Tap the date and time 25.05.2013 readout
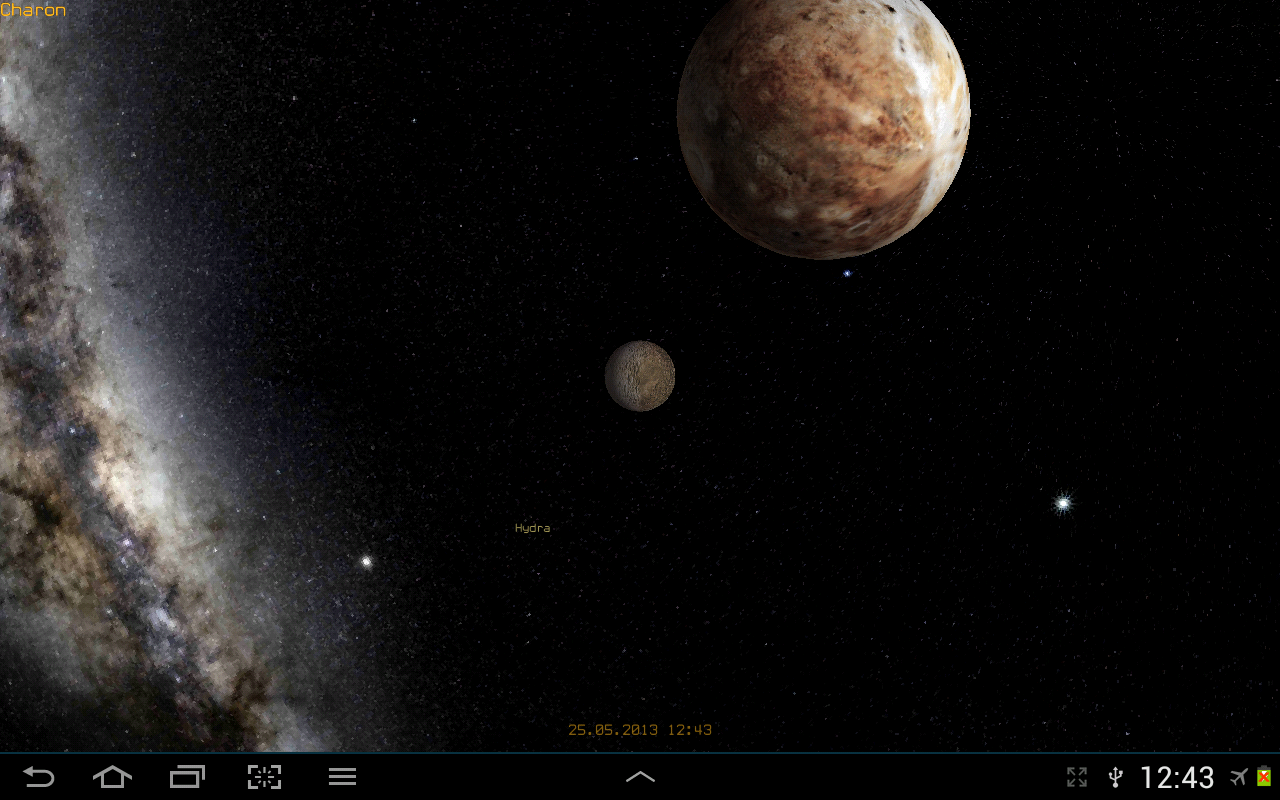1280x800 pixels. 640,730
